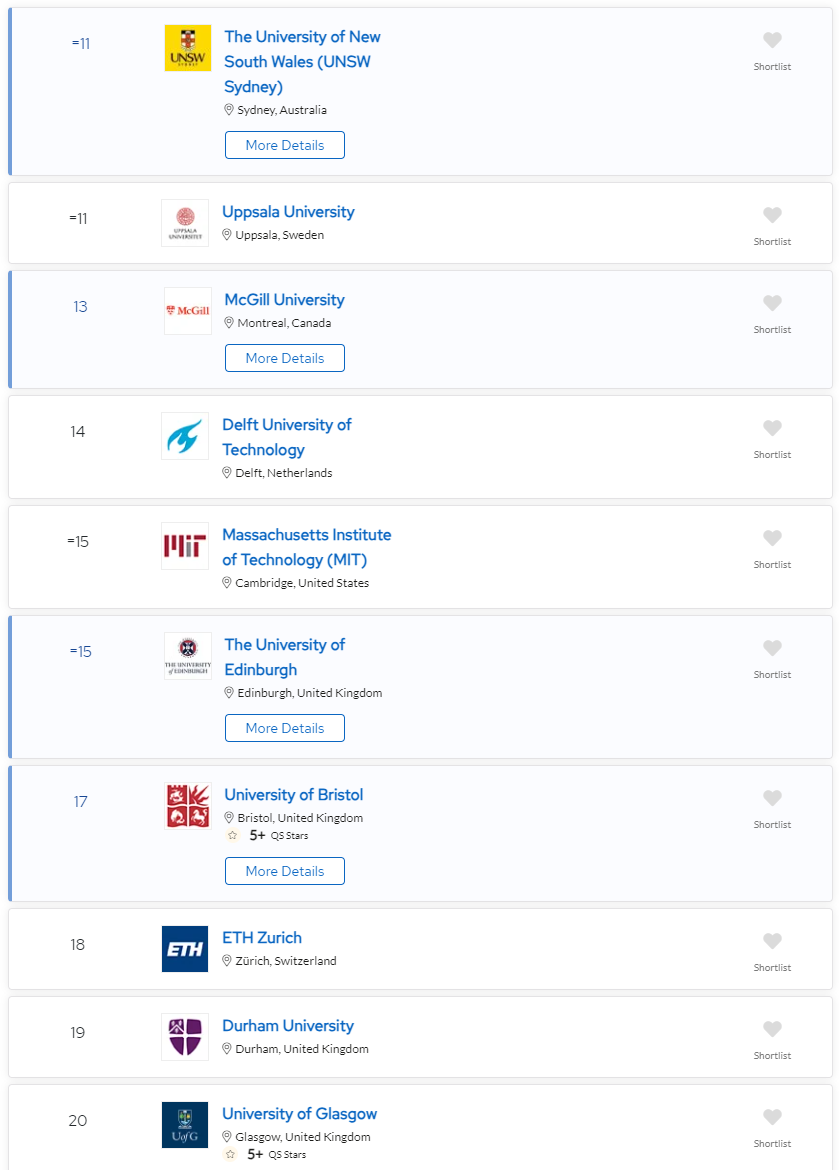The height and width of the screenshot is (1170, 839).
Task: Click the University of Bristol crest logo
Action: (188, 806)
